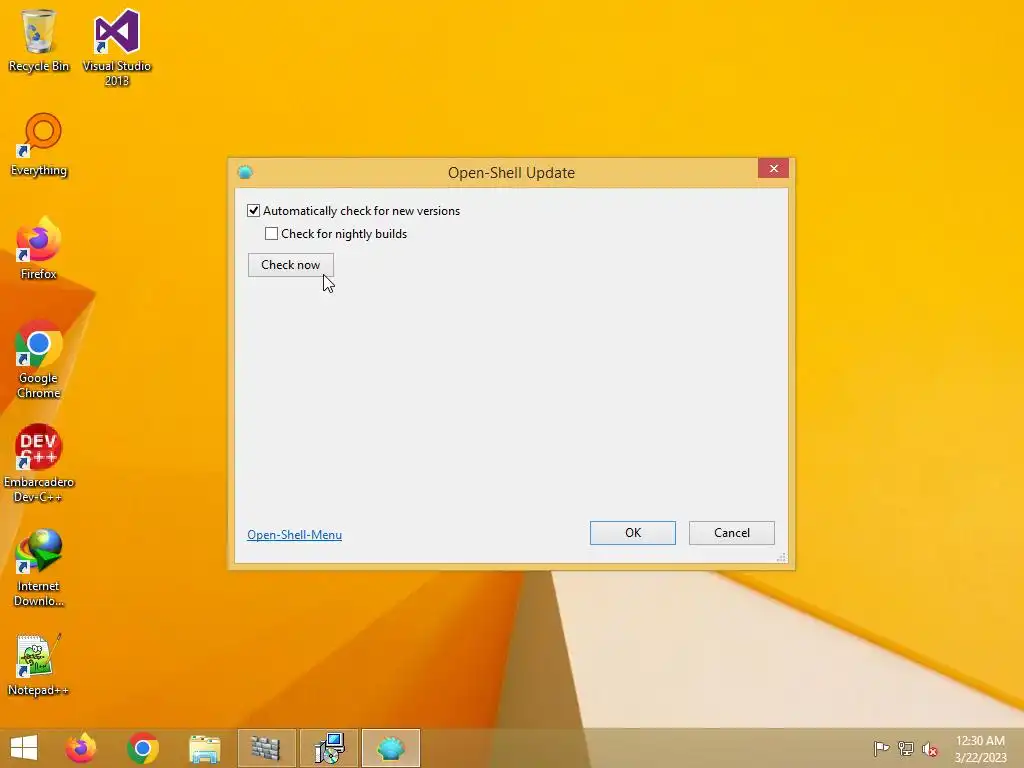Click the muted volume tray icon
The height and width of the screenshot is (768, 1024).
[930, 749]
